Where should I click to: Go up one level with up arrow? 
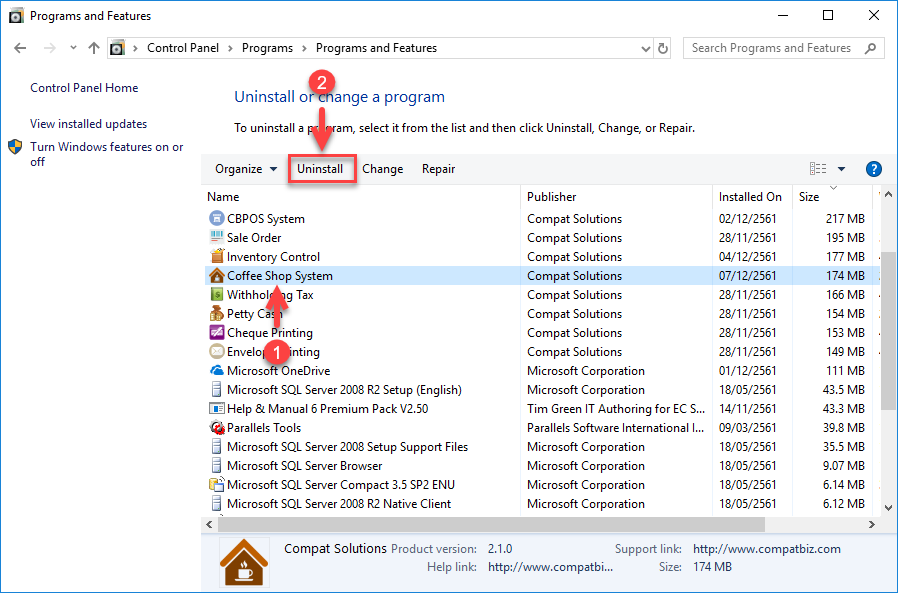click(x=94, y=48)
